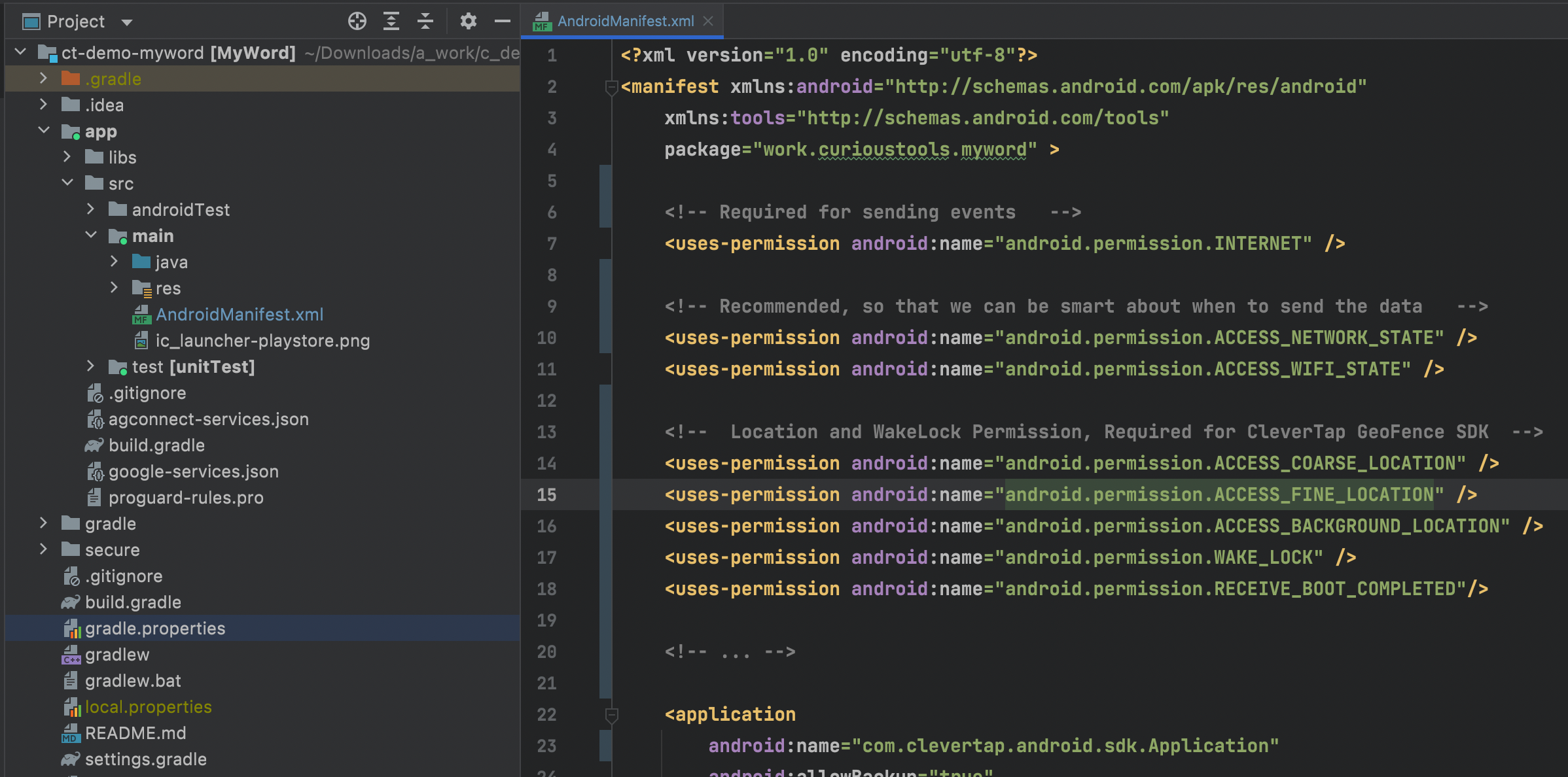This screenshot has width=1568, height=777.
Task: Select root build.gradle below .gitignore
Action: click(x=133, y=602)
